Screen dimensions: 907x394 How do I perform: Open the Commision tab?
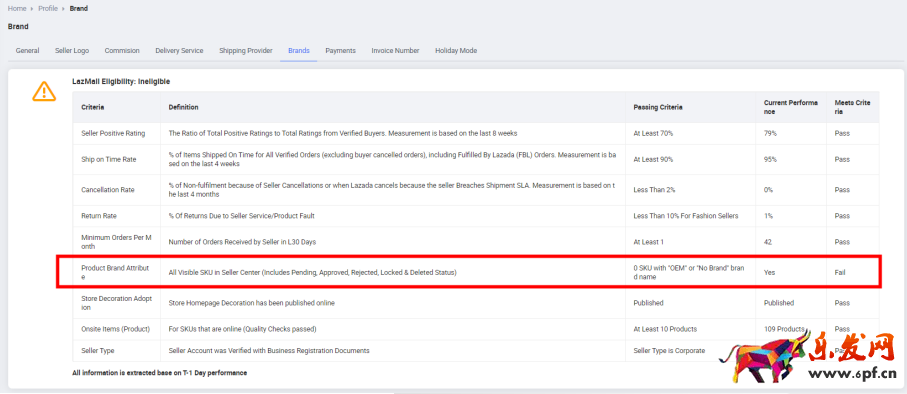click(x=122, y=51)
